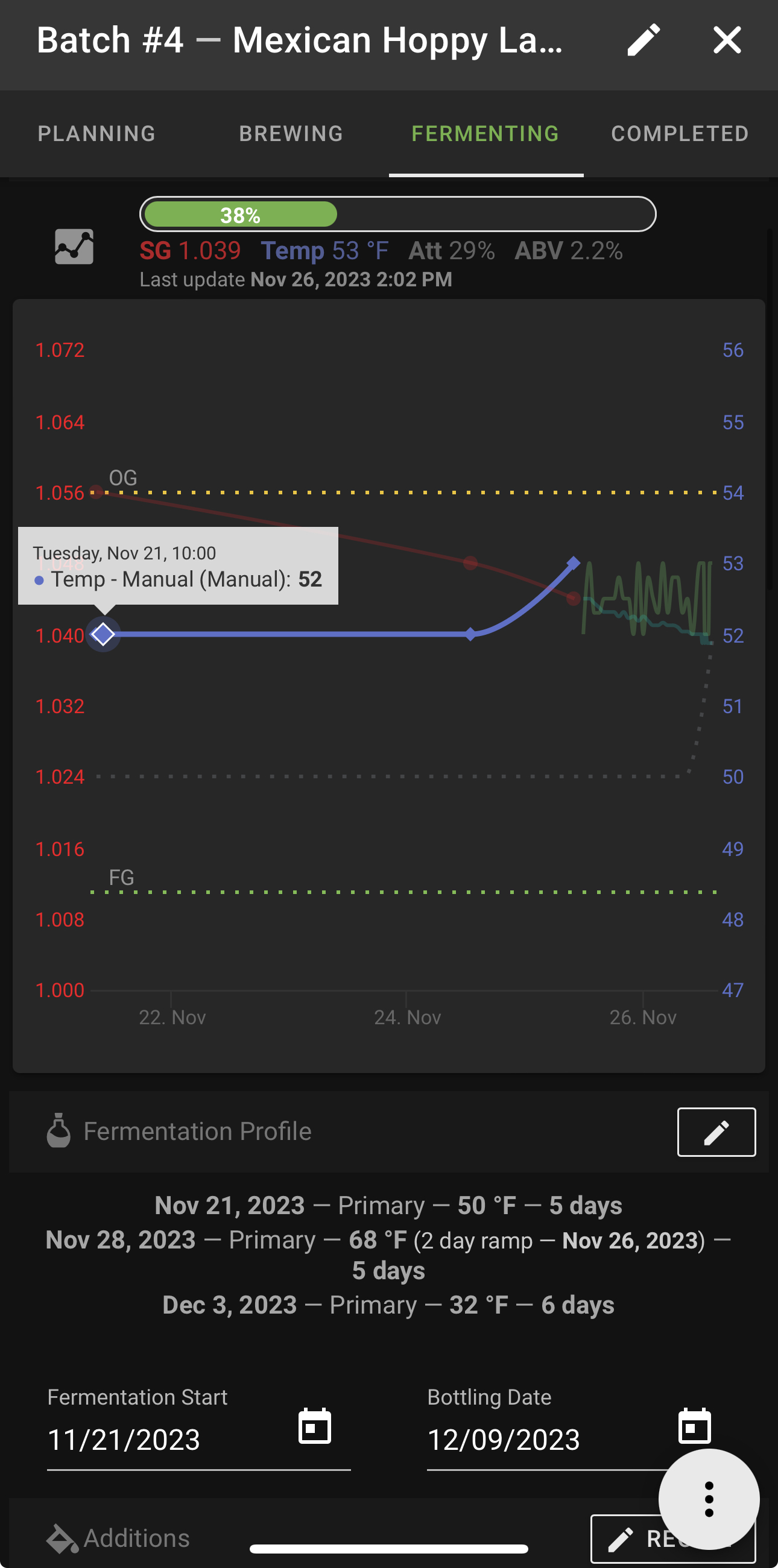778x1568 pixels.
Task: Select the Fermenting tab
Action: coord(485,134)
